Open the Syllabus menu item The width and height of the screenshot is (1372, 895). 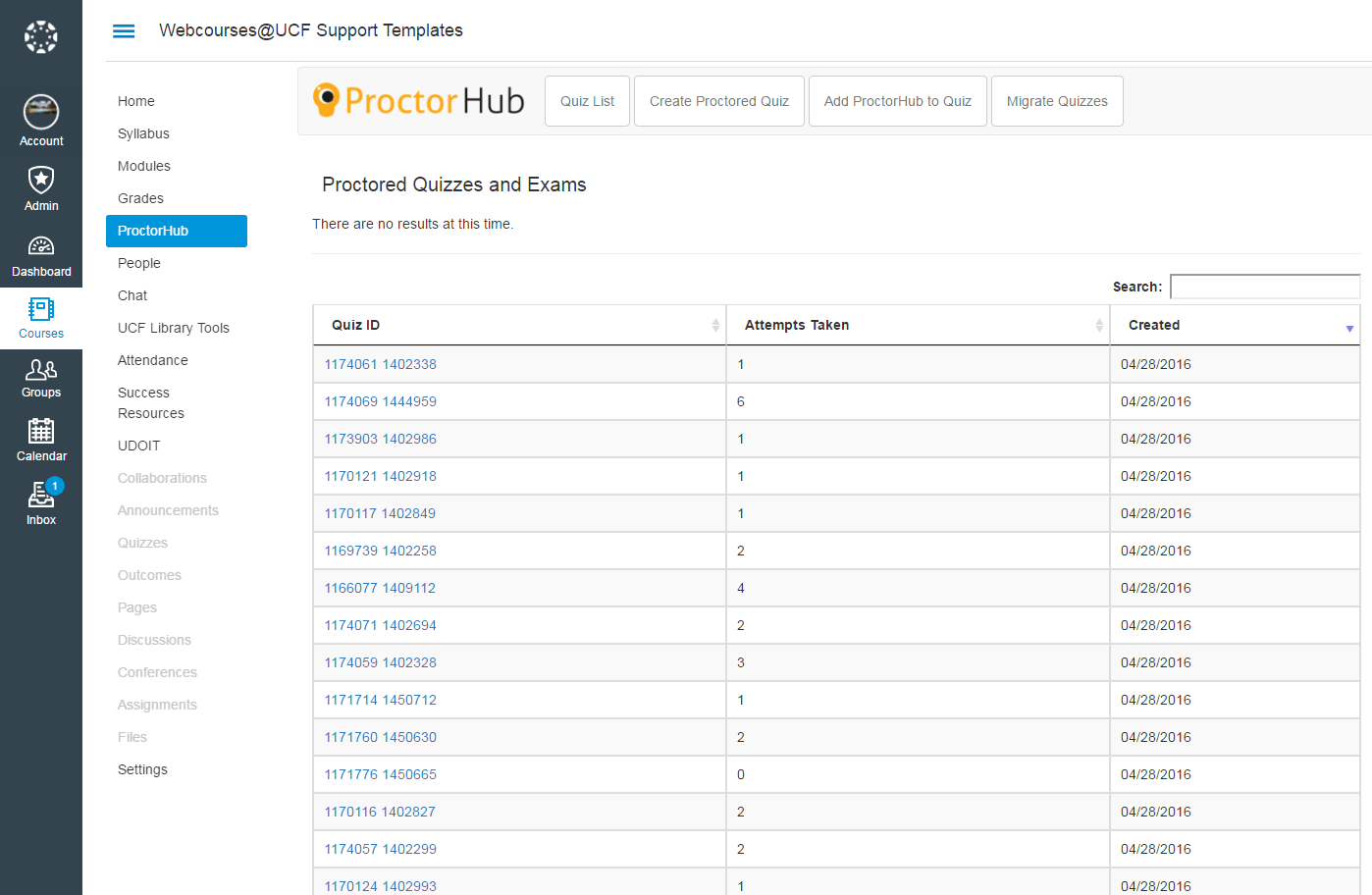143,133
